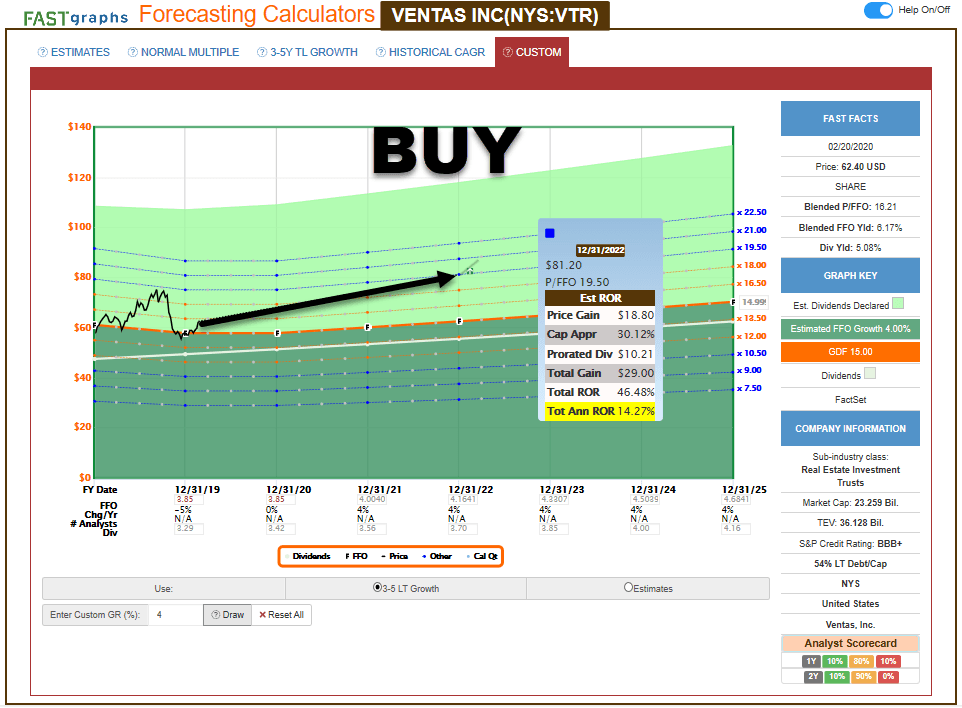962x708 pixels.
Task: Select the CUSTOM tab
Action: [532, 52]
